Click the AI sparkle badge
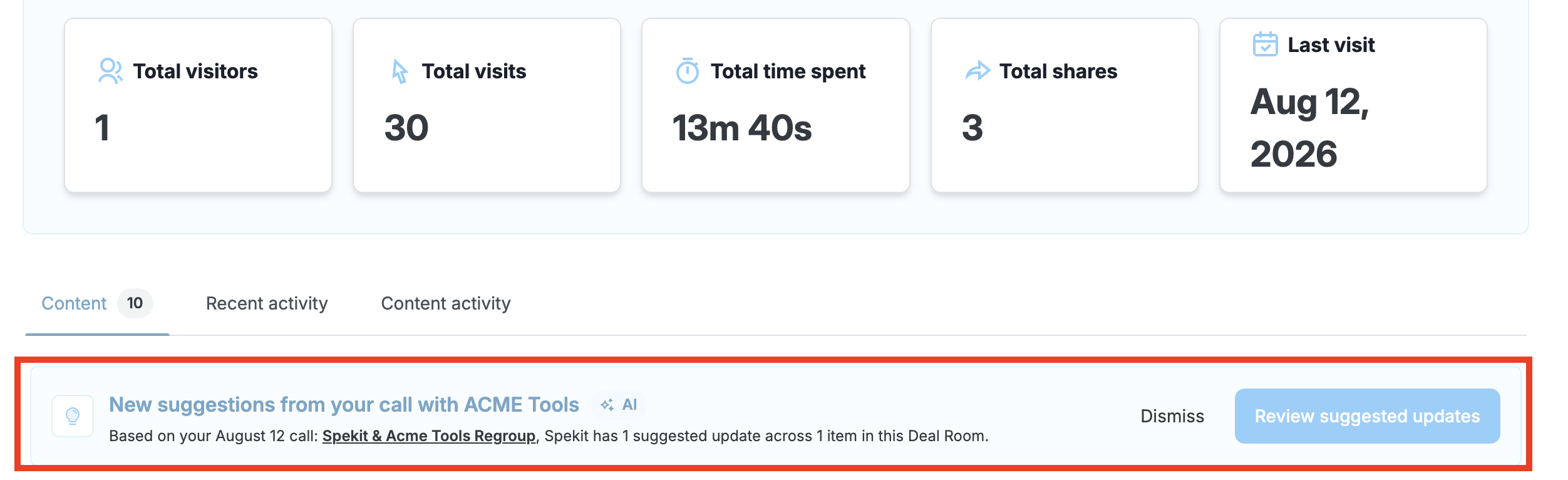This screenshot has height=480, width=1568. [x=619, y=405]
